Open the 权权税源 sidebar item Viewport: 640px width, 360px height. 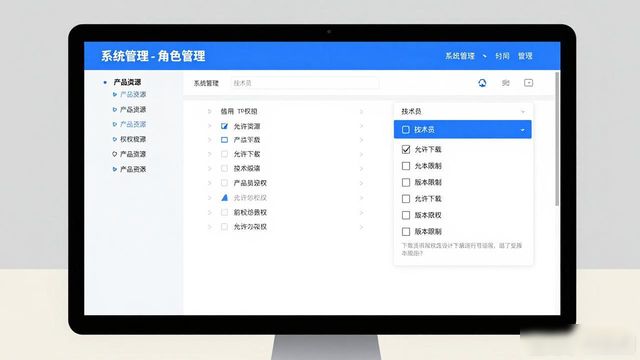(x=133, y=139)
